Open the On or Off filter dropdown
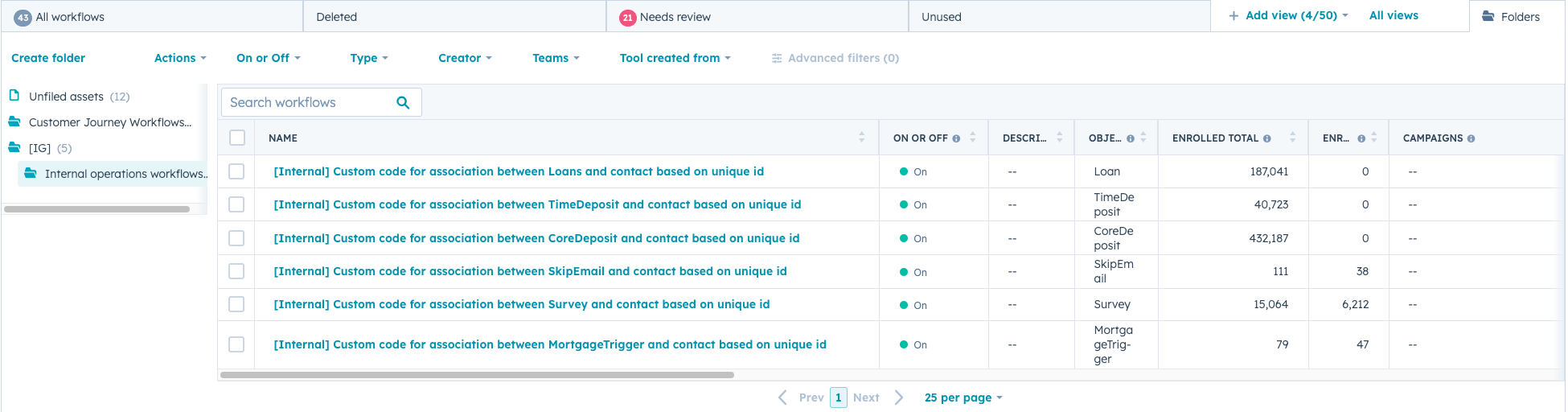1568x412 pixels. [x=268, y=58]
